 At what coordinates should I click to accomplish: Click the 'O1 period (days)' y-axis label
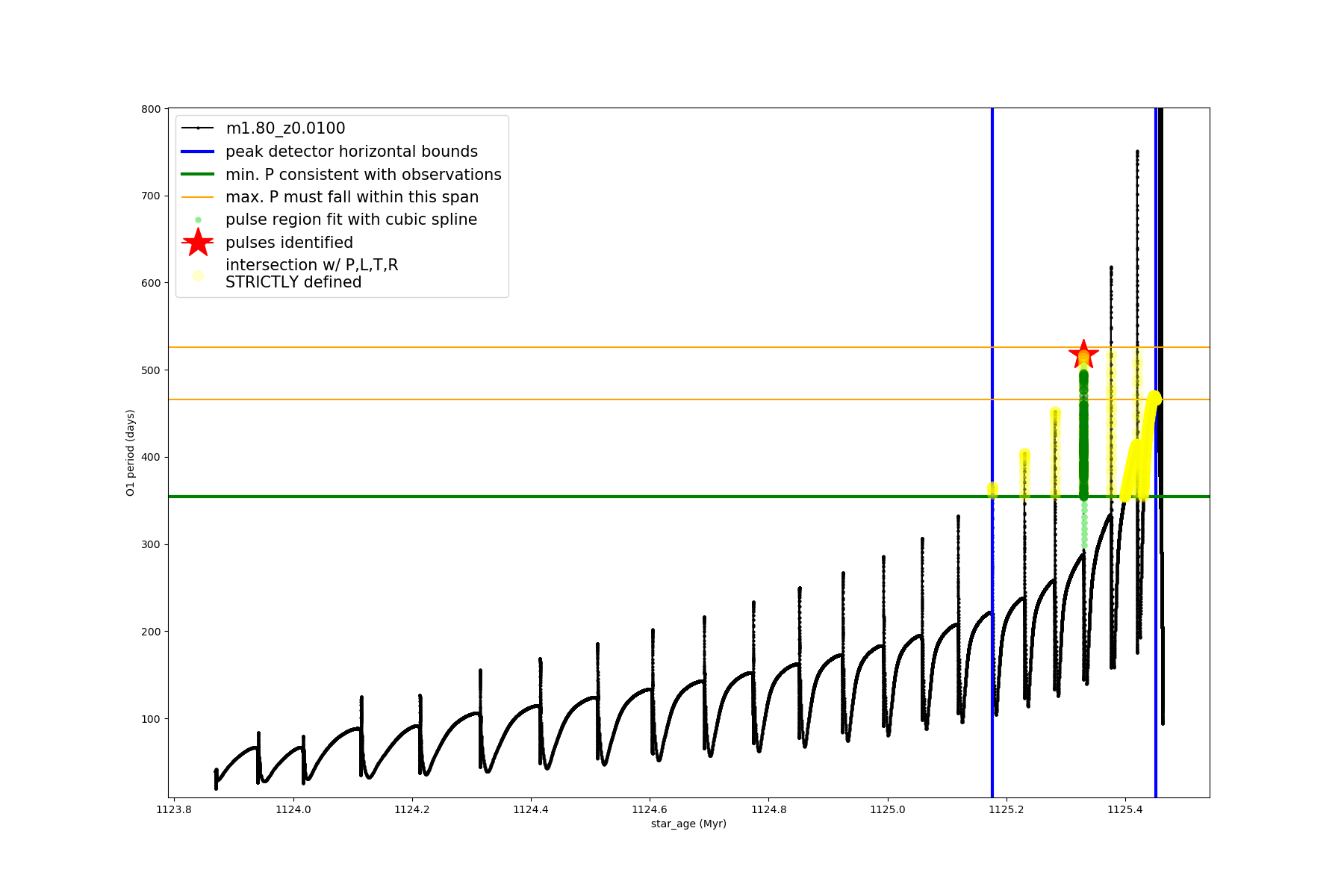(130, 452)
